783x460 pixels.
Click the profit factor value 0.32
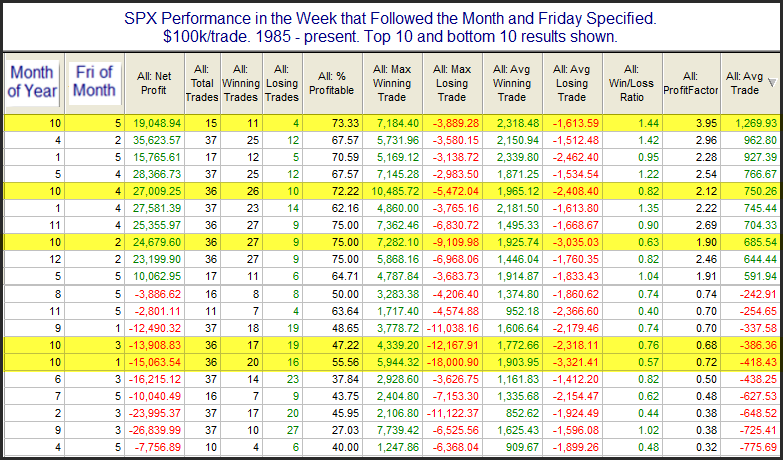[708, 448]
